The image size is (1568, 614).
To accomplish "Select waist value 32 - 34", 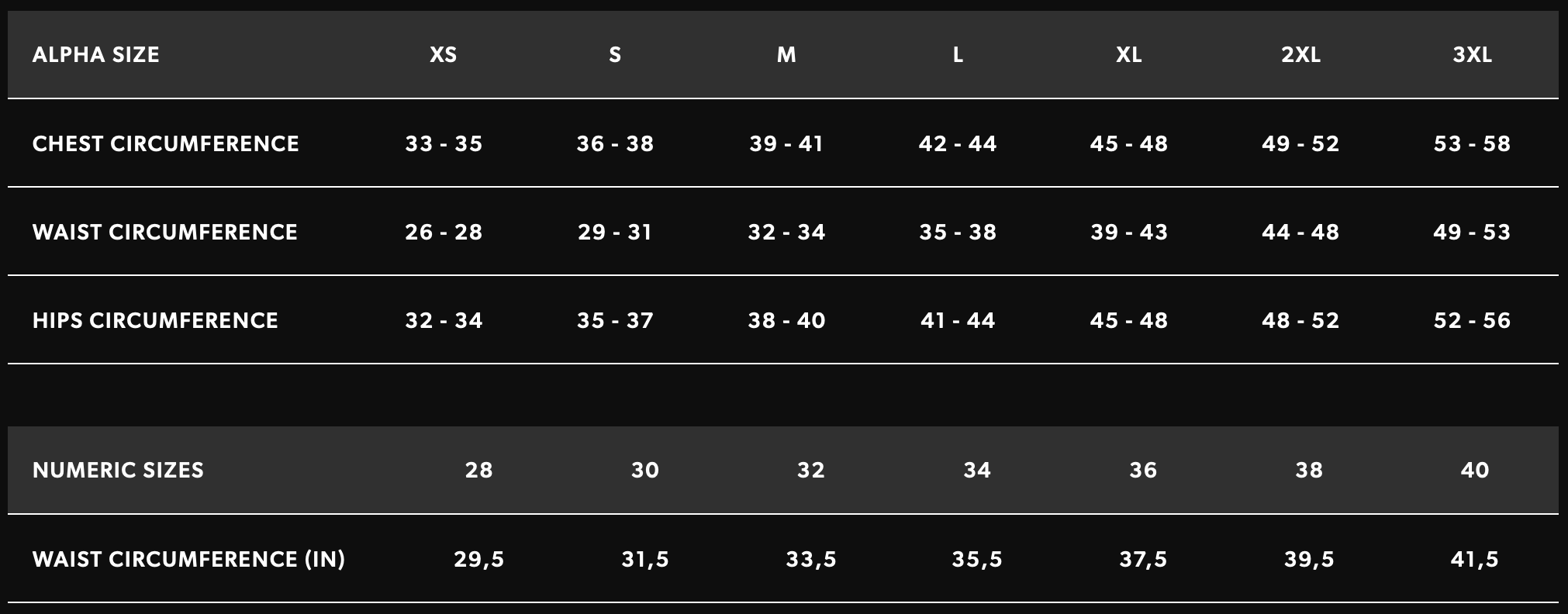I will tap(786, 232).
